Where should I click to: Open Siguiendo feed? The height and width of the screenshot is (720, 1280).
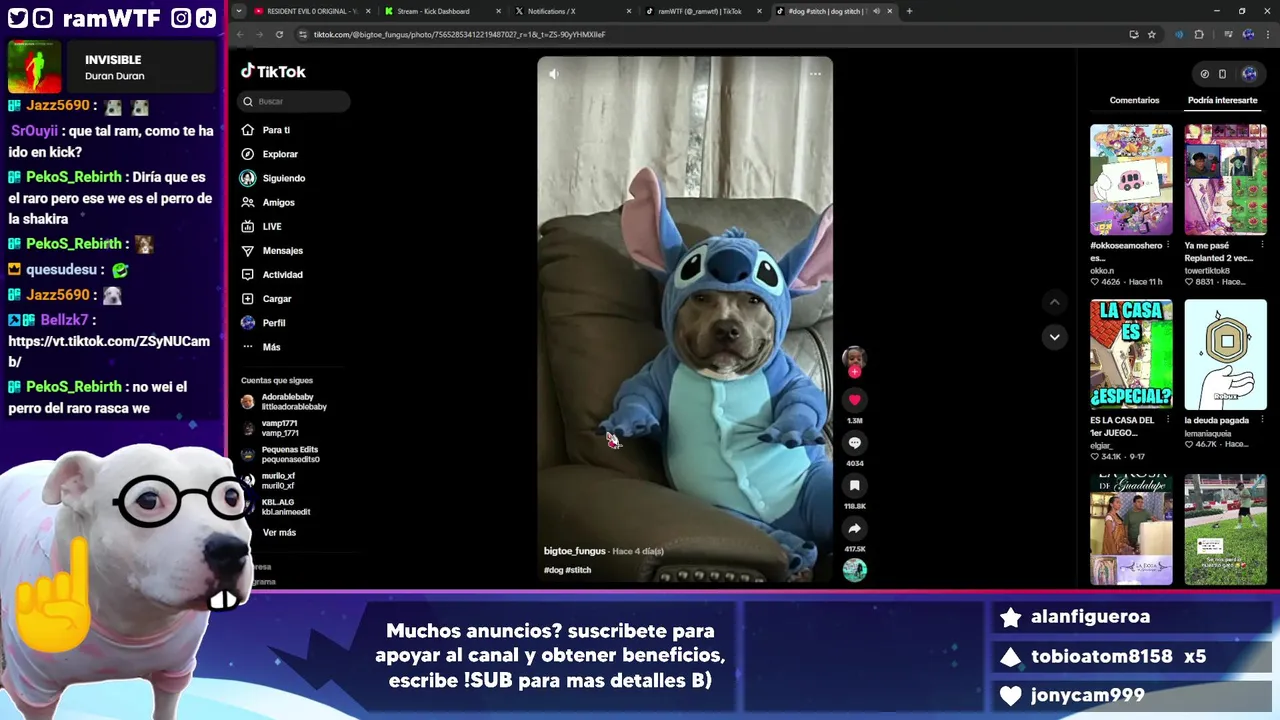pos(273,178)
